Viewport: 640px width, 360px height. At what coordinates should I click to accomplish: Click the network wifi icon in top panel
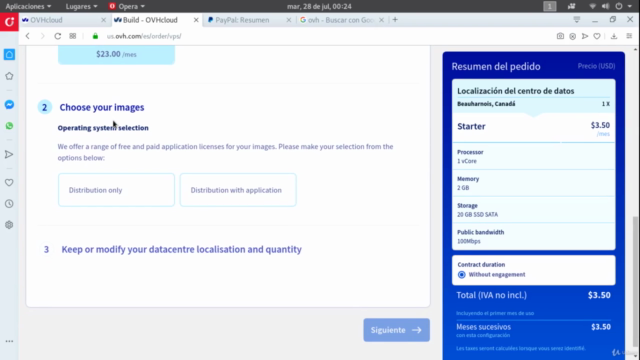click(x=593, y=6)
